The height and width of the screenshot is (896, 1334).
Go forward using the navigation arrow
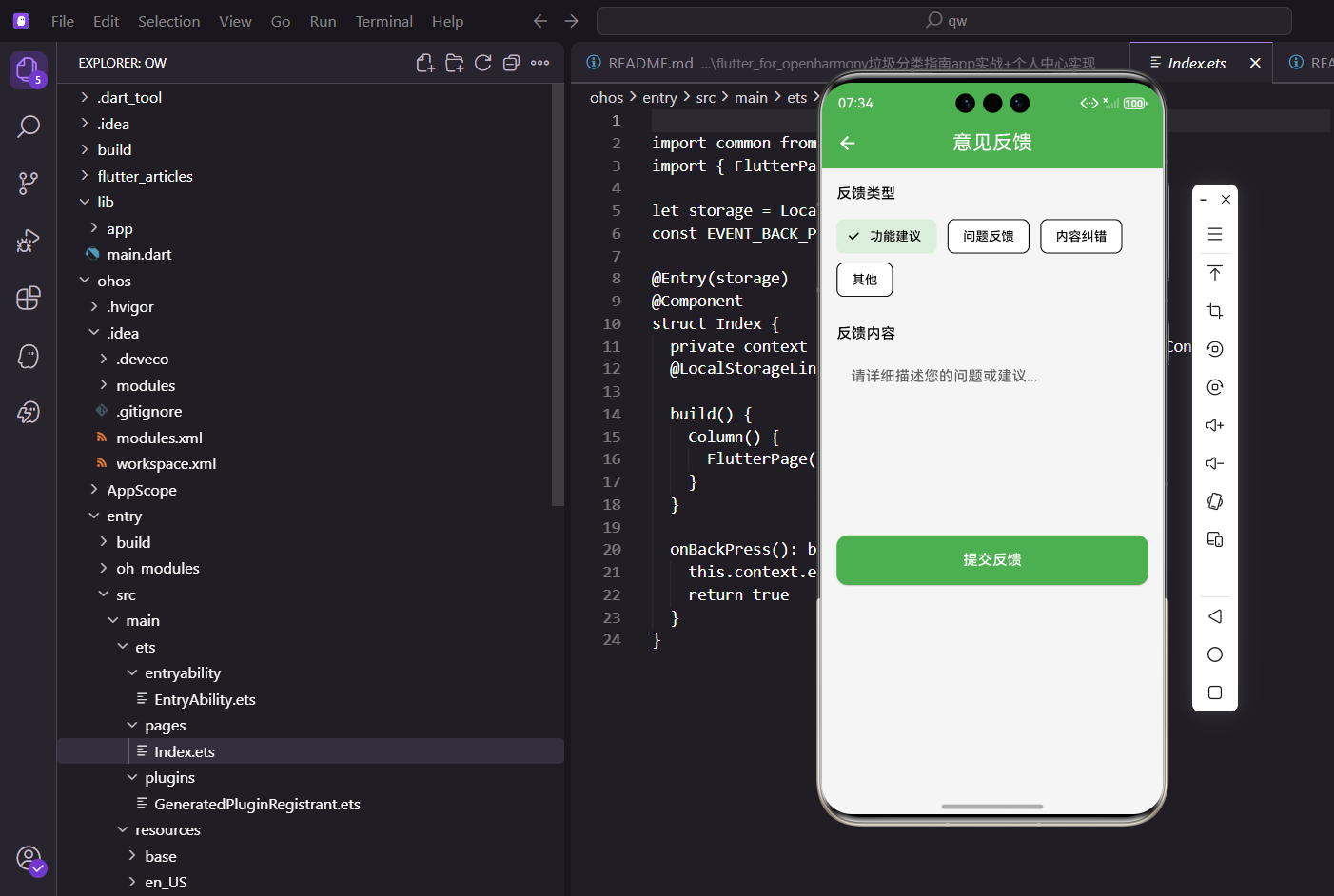[x=571, y=21]
